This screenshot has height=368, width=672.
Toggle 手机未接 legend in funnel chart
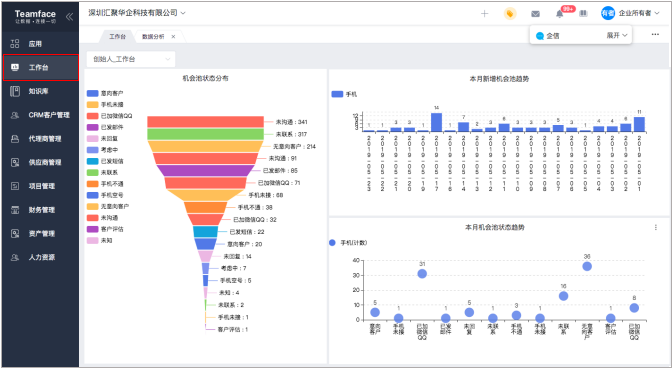tap(105, 105)
